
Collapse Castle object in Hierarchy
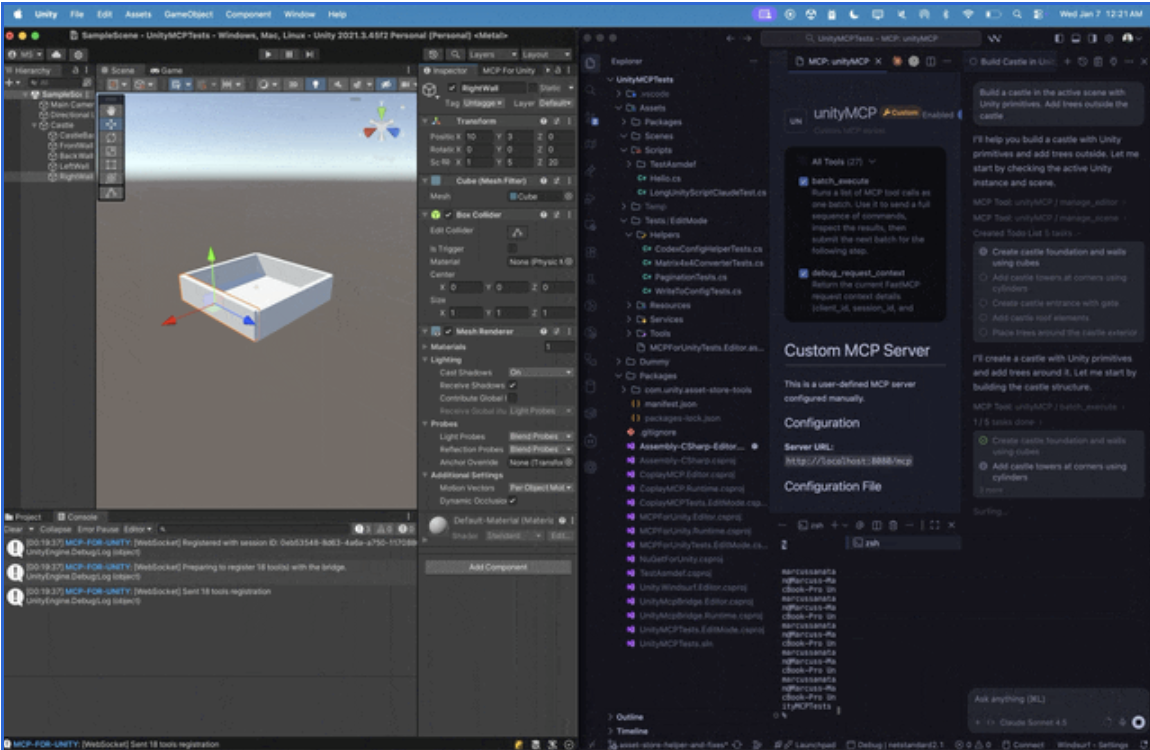click(34, 125)
